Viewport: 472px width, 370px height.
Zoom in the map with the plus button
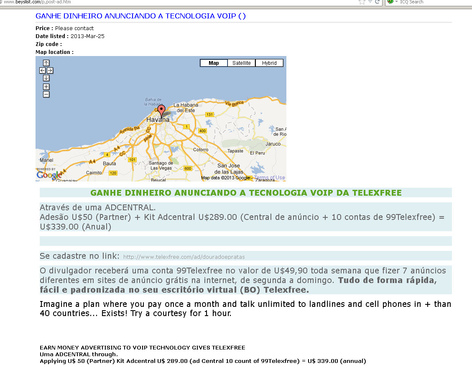point(46,87)
